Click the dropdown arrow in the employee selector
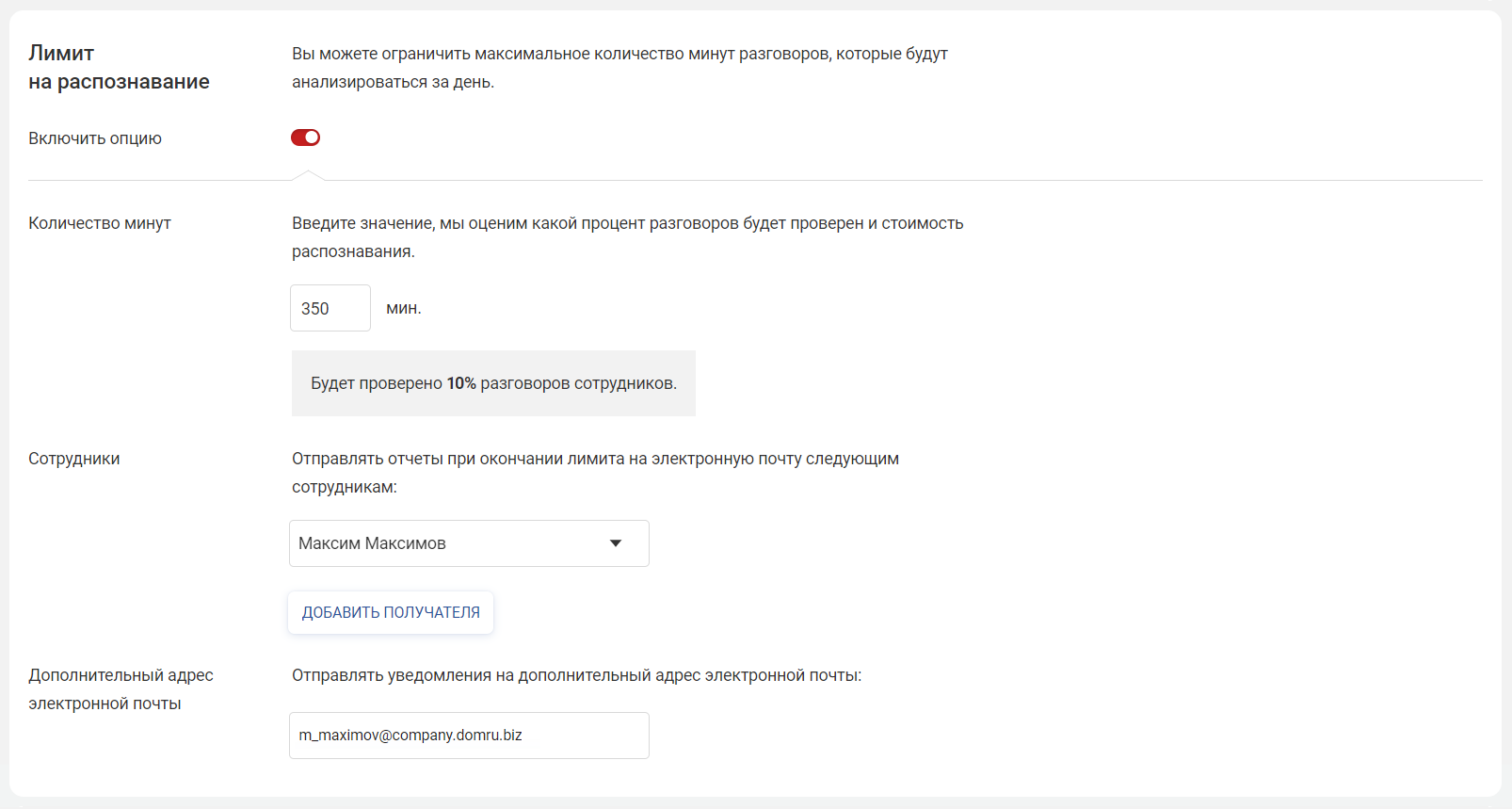The height and width of the screenshot is (809, 1512). click(x=616, y=543)
